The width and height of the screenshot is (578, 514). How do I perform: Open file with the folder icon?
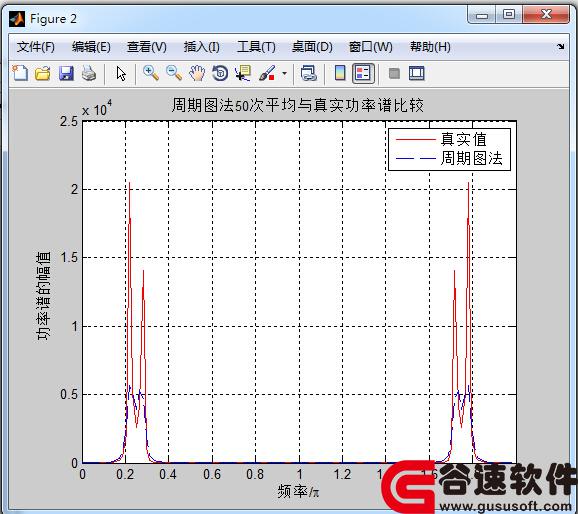click(43, 73)
